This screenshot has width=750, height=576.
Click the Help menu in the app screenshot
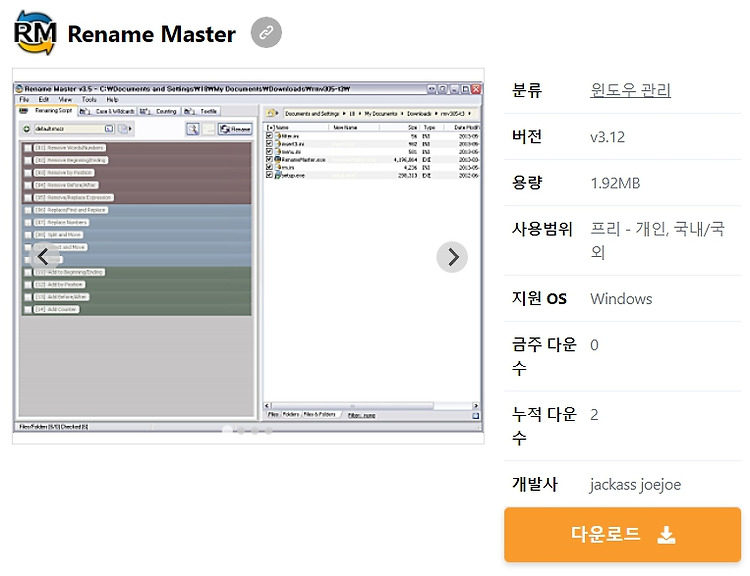tap(112, 100)
